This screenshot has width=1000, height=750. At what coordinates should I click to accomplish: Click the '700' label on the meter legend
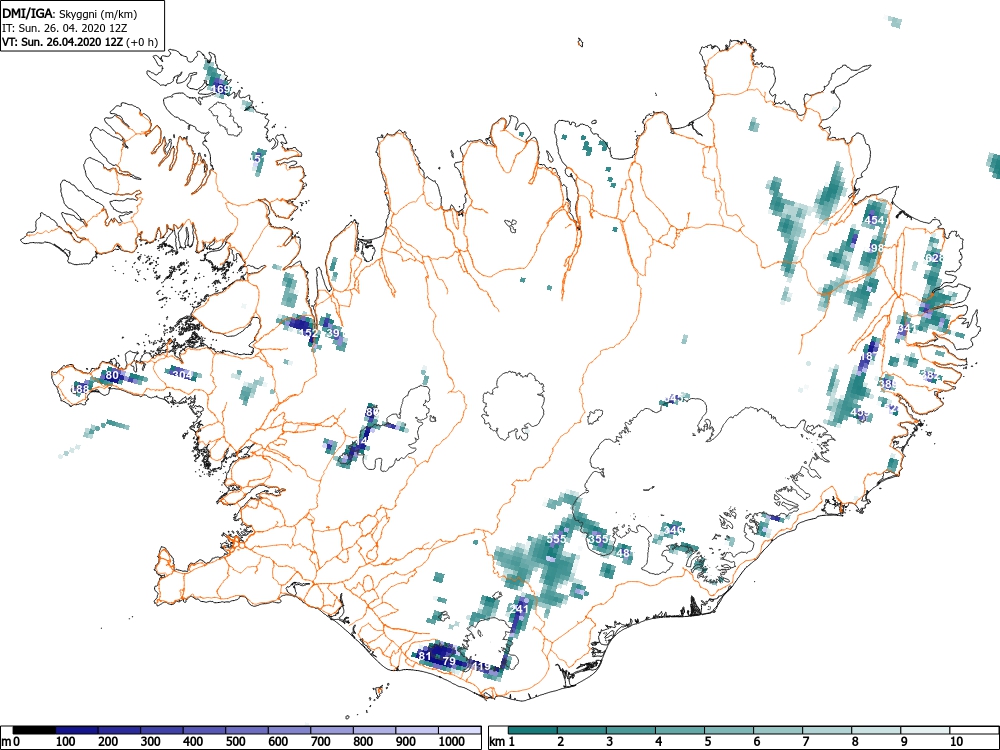click(321, 742)
